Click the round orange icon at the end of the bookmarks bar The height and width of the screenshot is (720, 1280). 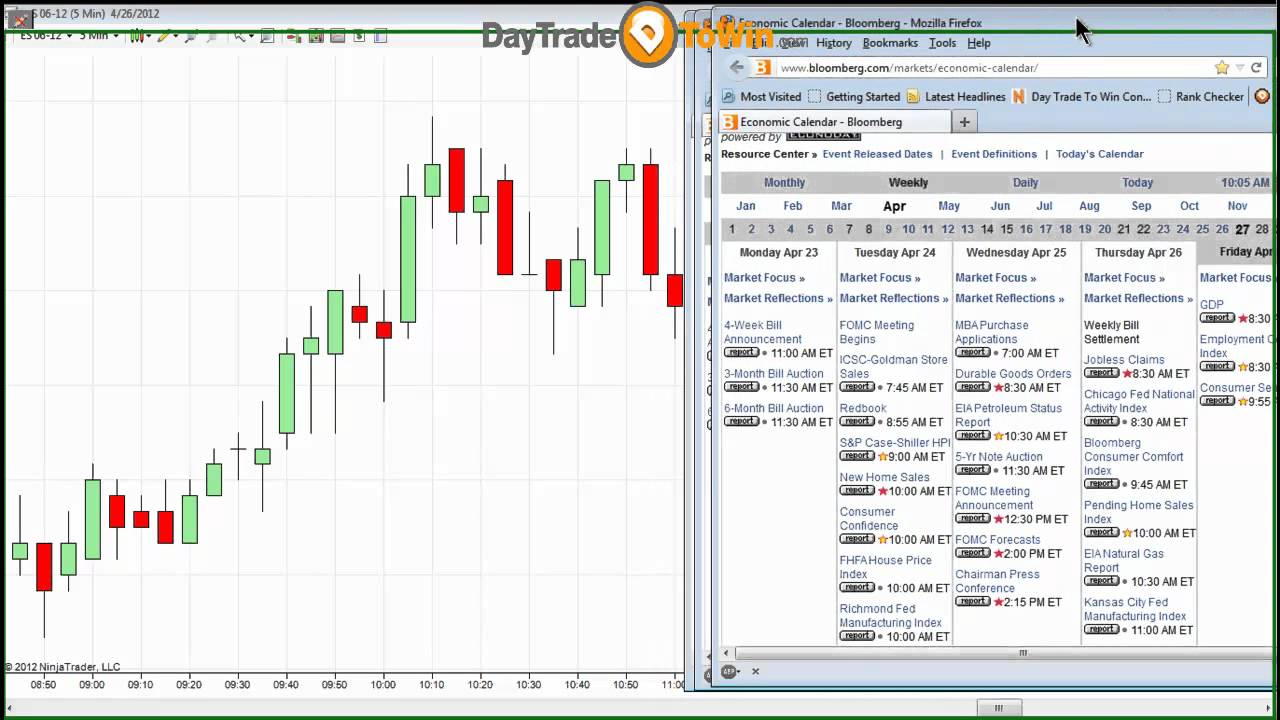[x=1262, y=97]
